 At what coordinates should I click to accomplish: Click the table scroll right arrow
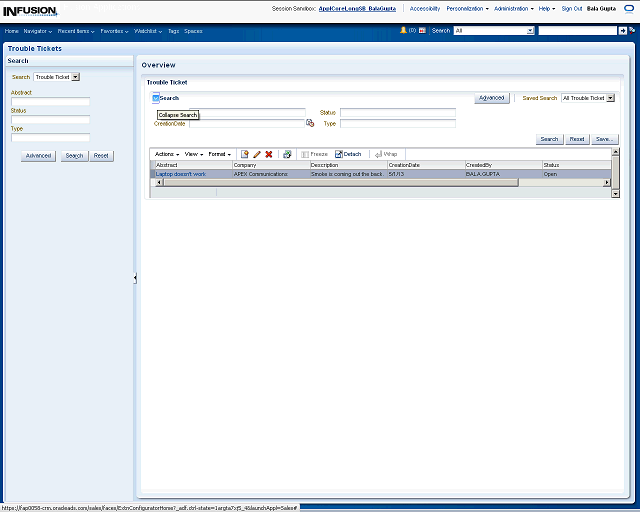pyautogui.click(x=607, y=183)
